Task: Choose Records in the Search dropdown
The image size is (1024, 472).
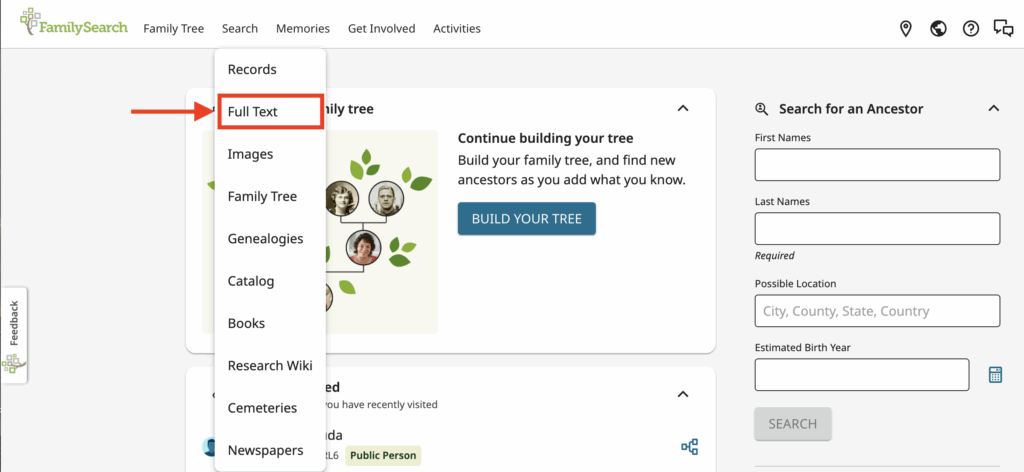Action: [252, 70]
